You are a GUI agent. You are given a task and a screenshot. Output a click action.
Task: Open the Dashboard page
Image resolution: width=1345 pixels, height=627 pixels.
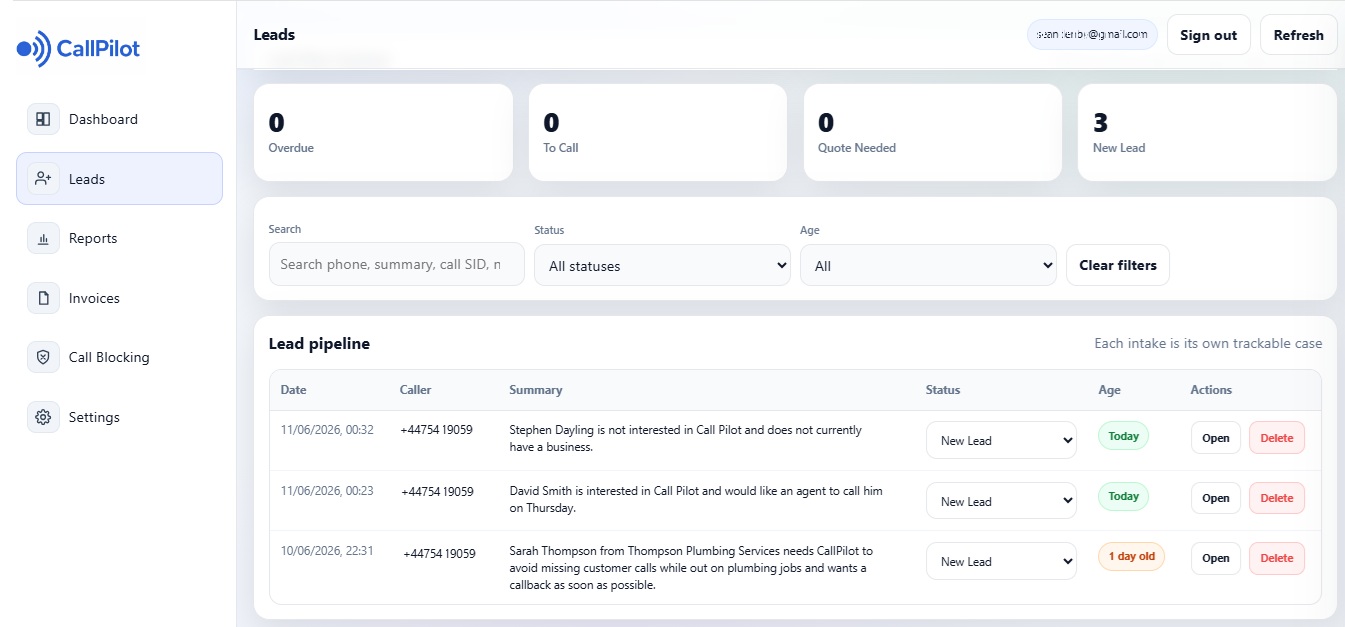(103, 119)
